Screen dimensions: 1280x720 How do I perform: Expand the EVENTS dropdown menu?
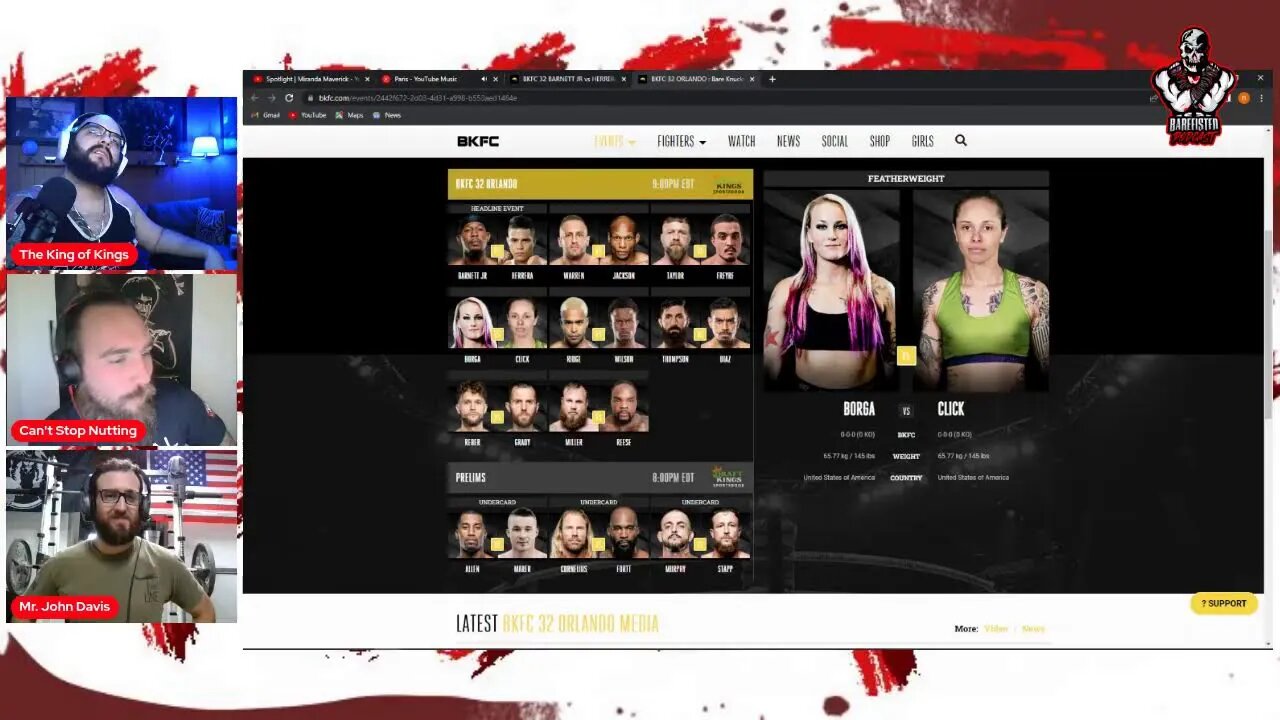[615, 141]
